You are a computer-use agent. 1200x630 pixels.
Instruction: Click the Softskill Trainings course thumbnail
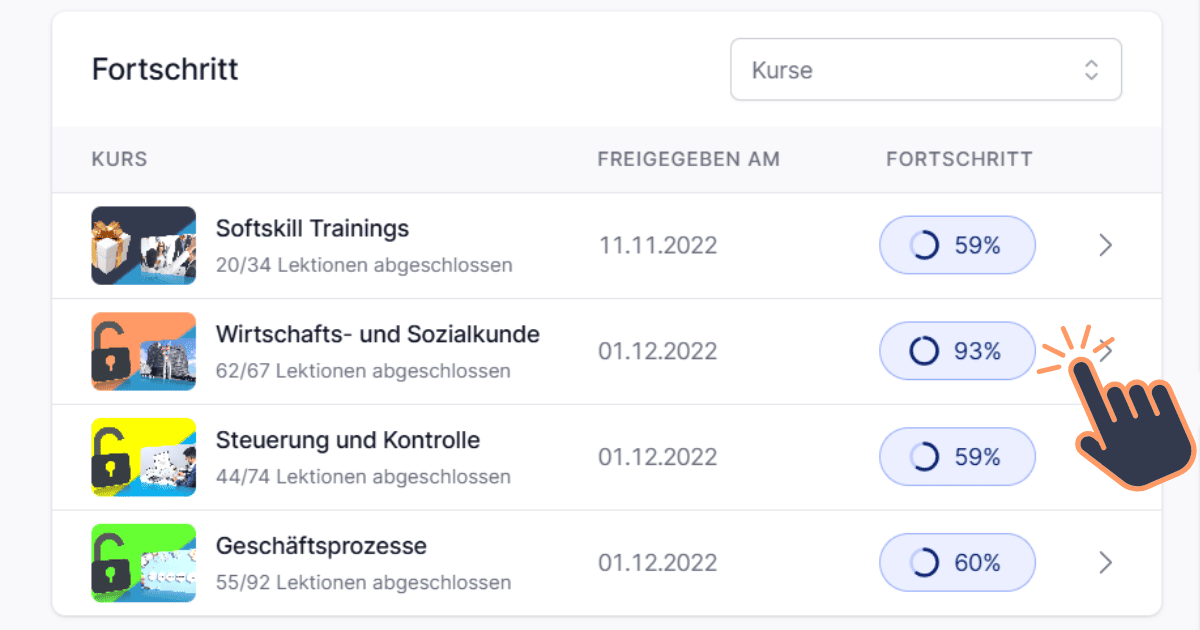144,246
